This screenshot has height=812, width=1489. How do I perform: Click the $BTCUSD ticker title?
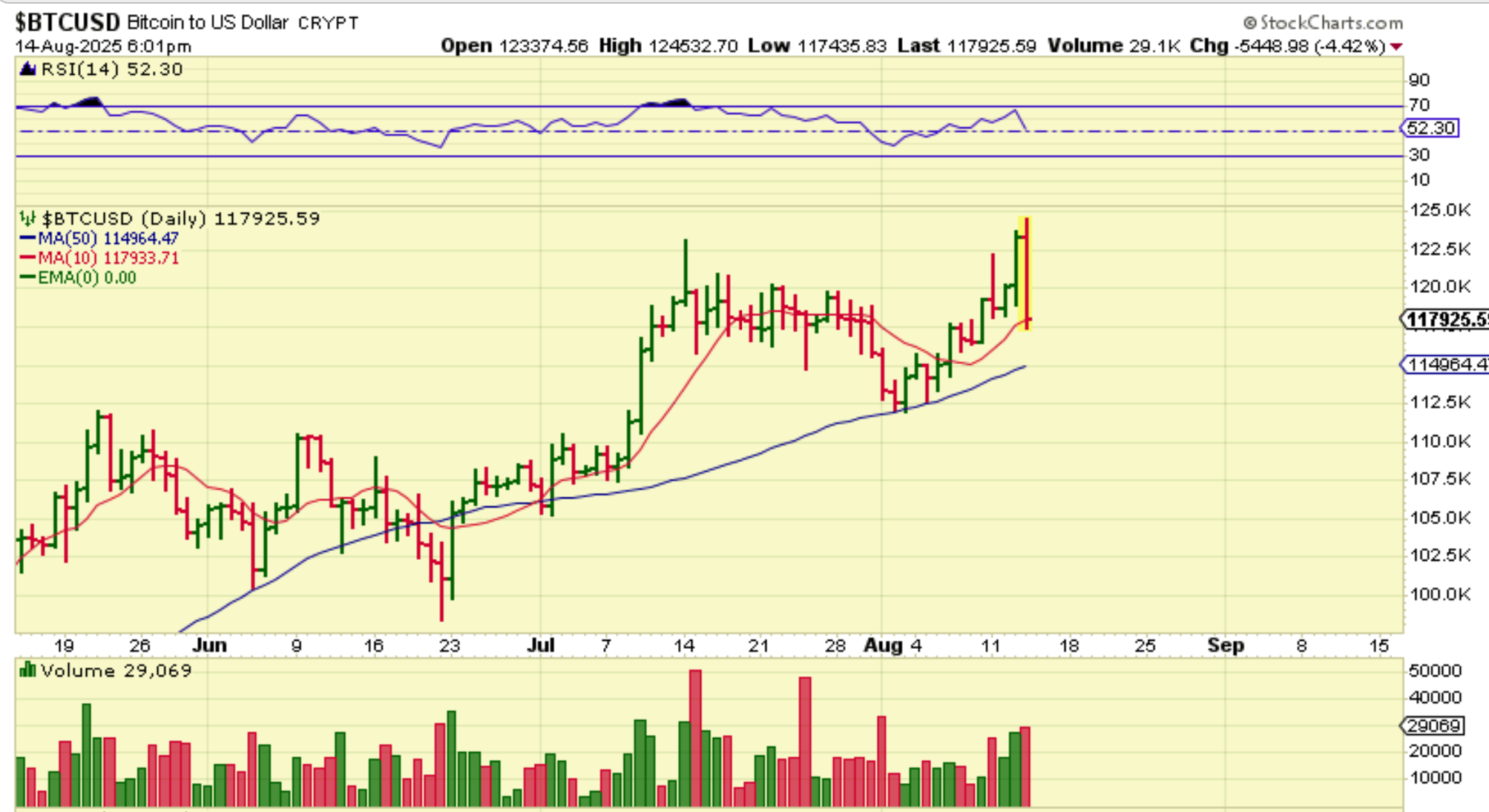coord(67,22)
